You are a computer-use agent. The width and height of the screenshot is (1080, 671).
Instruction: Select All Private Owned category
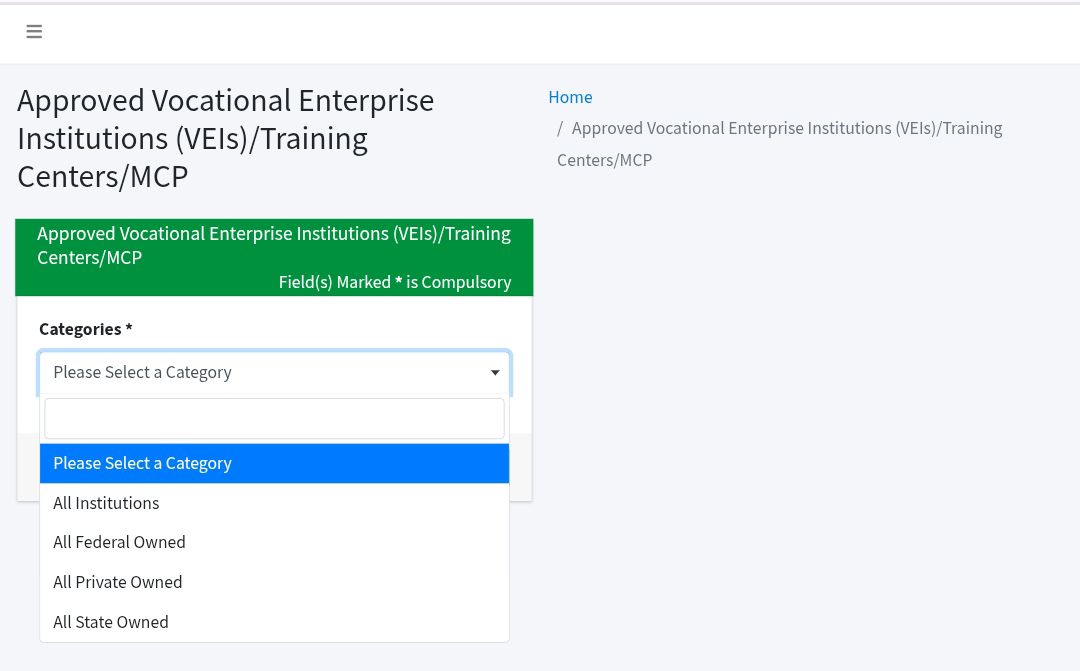pyautogui.click(x=274, y=582)
